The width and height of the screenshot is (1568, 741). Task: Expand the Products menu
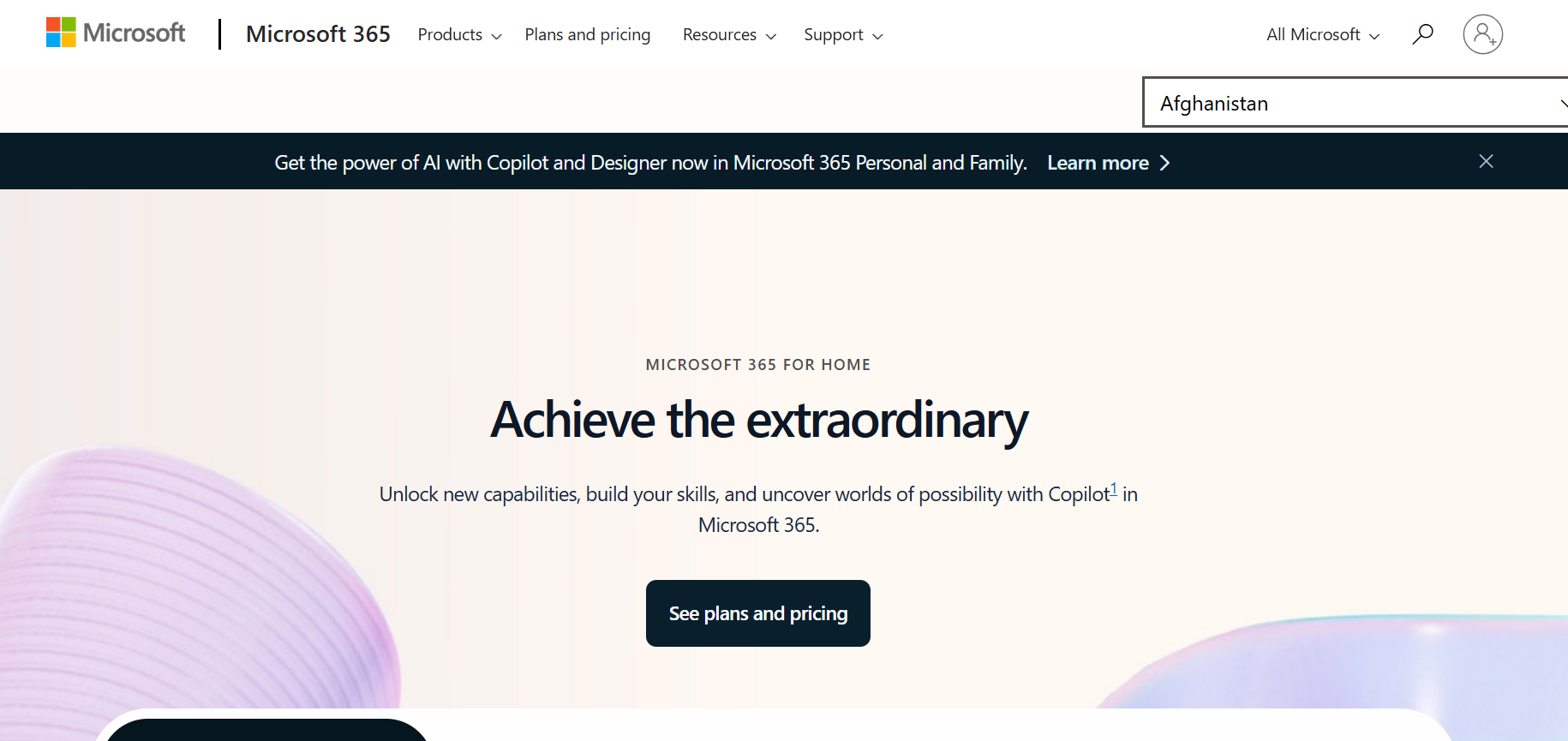[x=459, y=35]
